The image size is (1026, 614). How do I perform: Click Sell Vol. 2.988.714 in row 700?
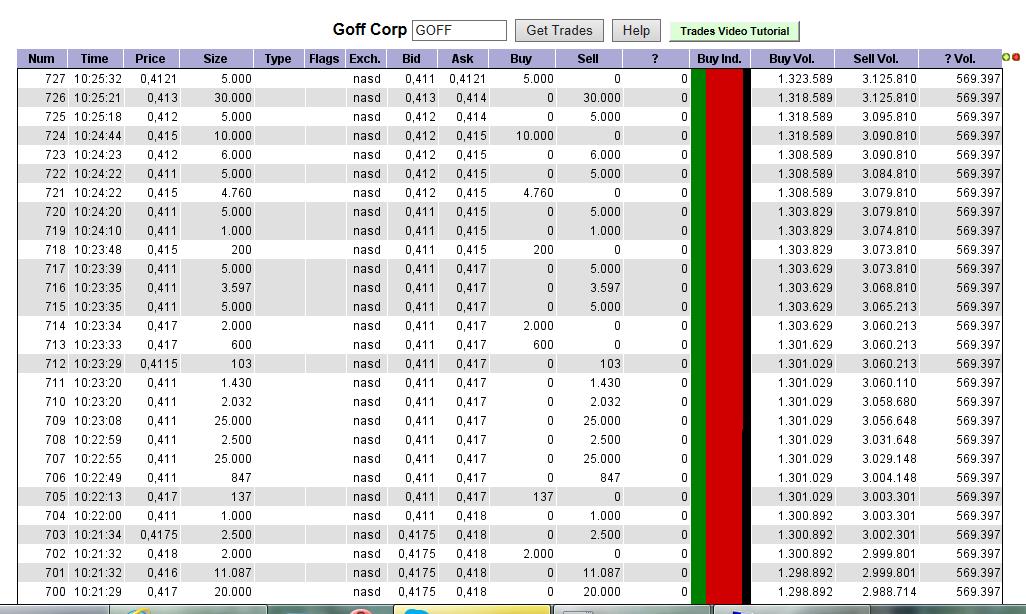click(x=889, y=591)
